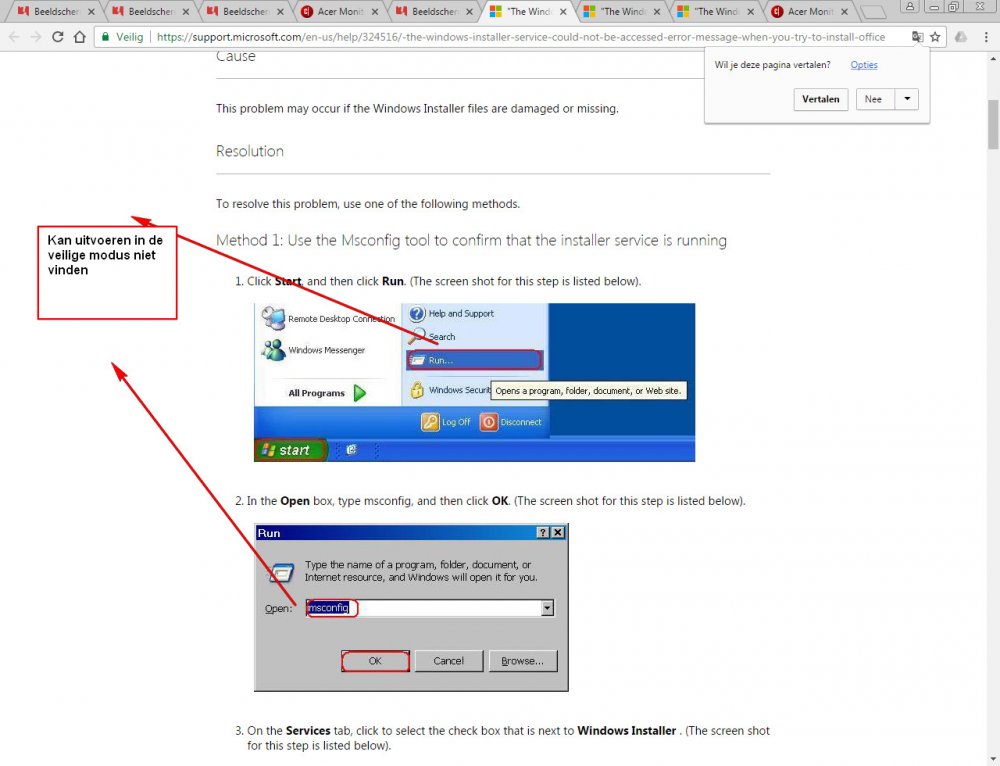Click the translate icon in address bar

click(x=917, y=37)
